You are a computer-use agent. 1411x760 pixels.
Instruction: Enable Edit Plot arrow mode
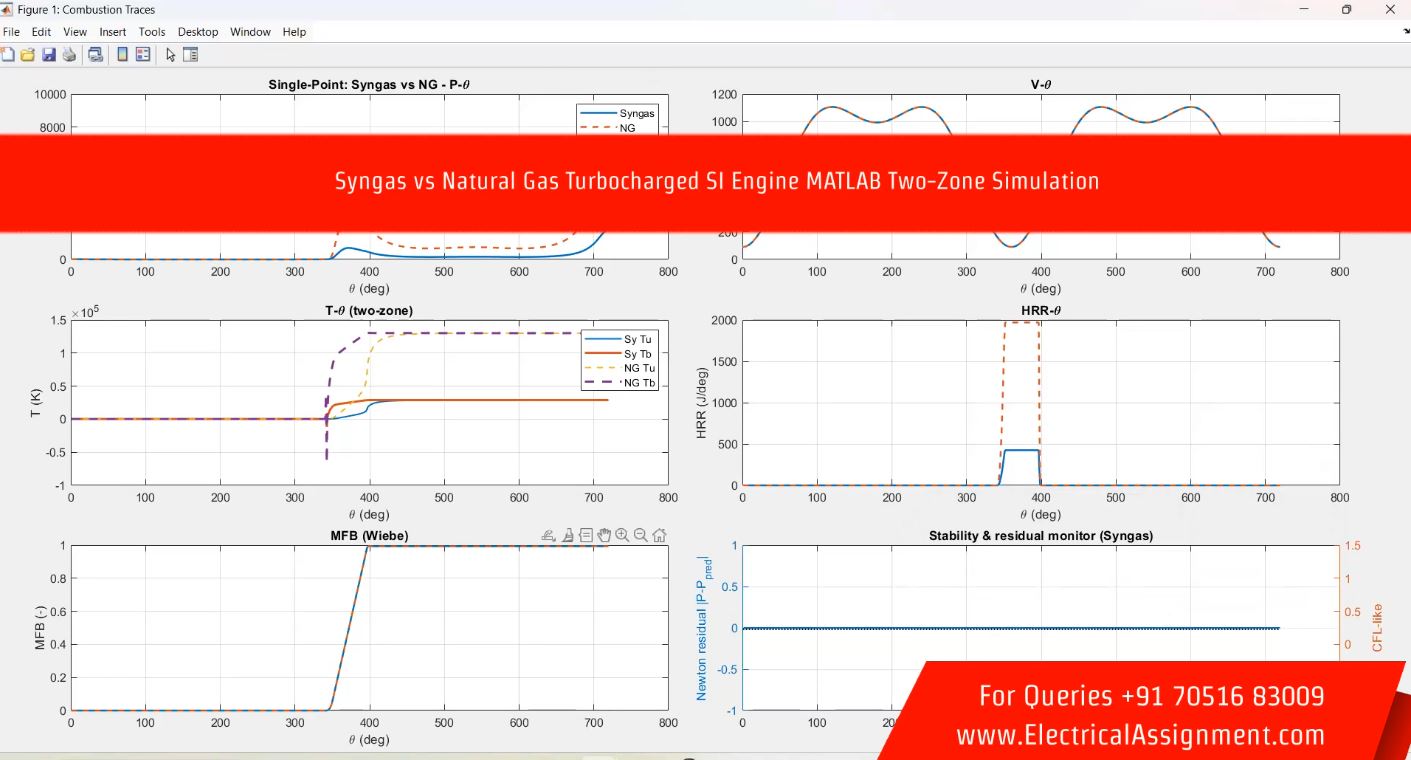170,55
